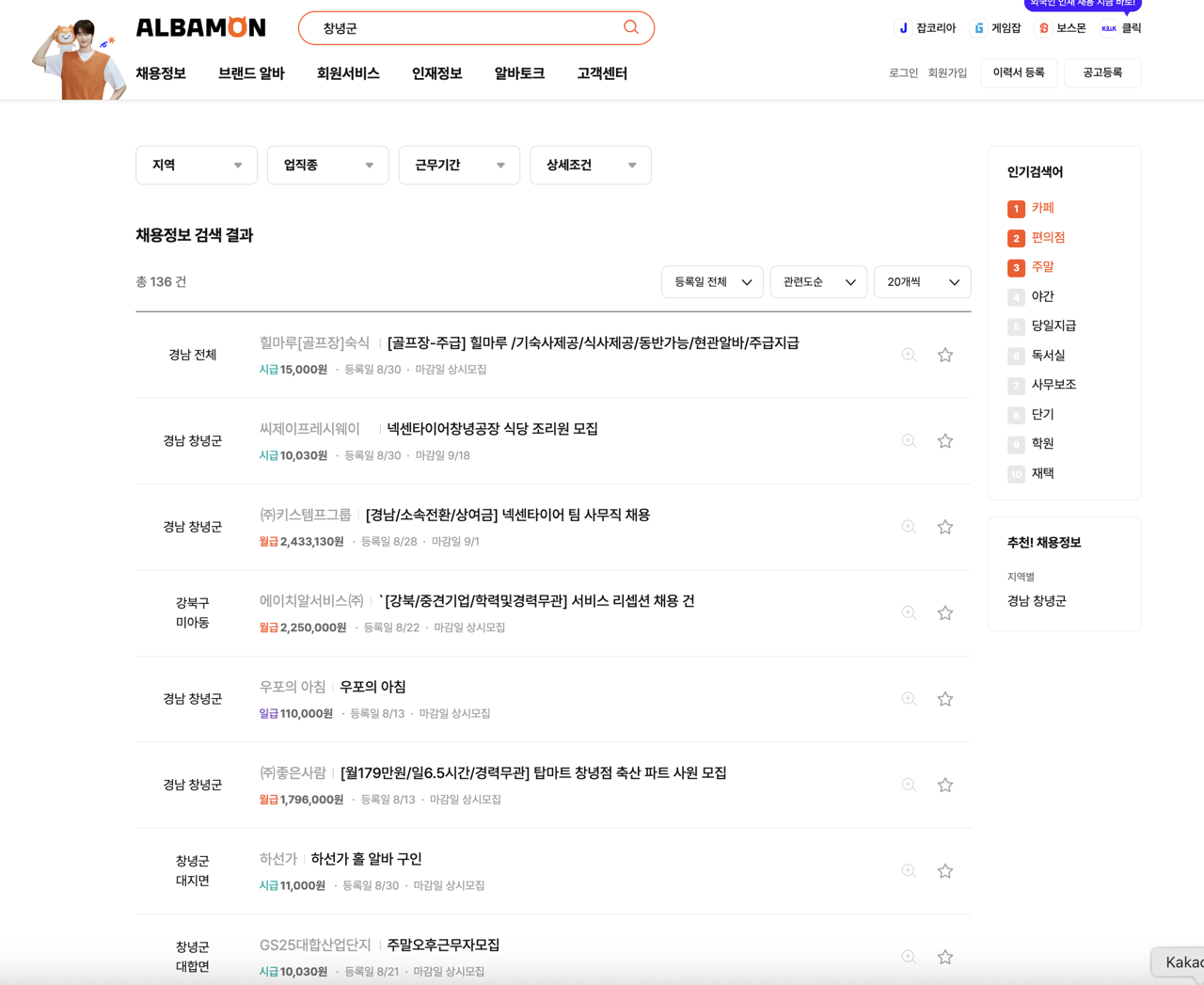The height and width of the screenshot is (985, 1204).
Task: Click the 보스몬 B icon
Action: tap(1042, 27)
